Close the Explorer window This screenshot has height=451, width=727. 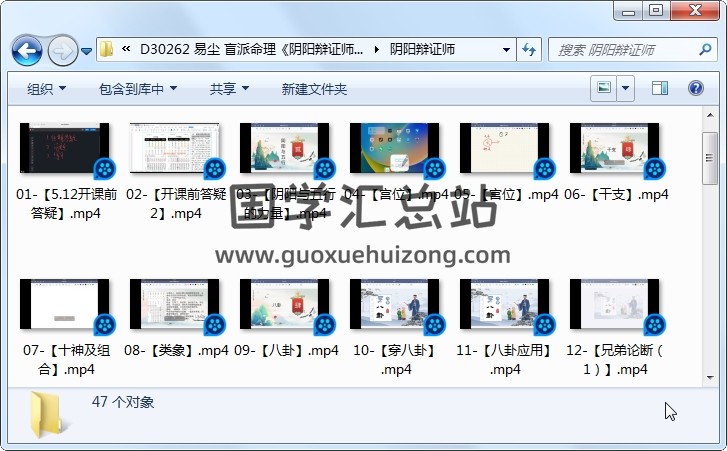[x=695, y=10]
